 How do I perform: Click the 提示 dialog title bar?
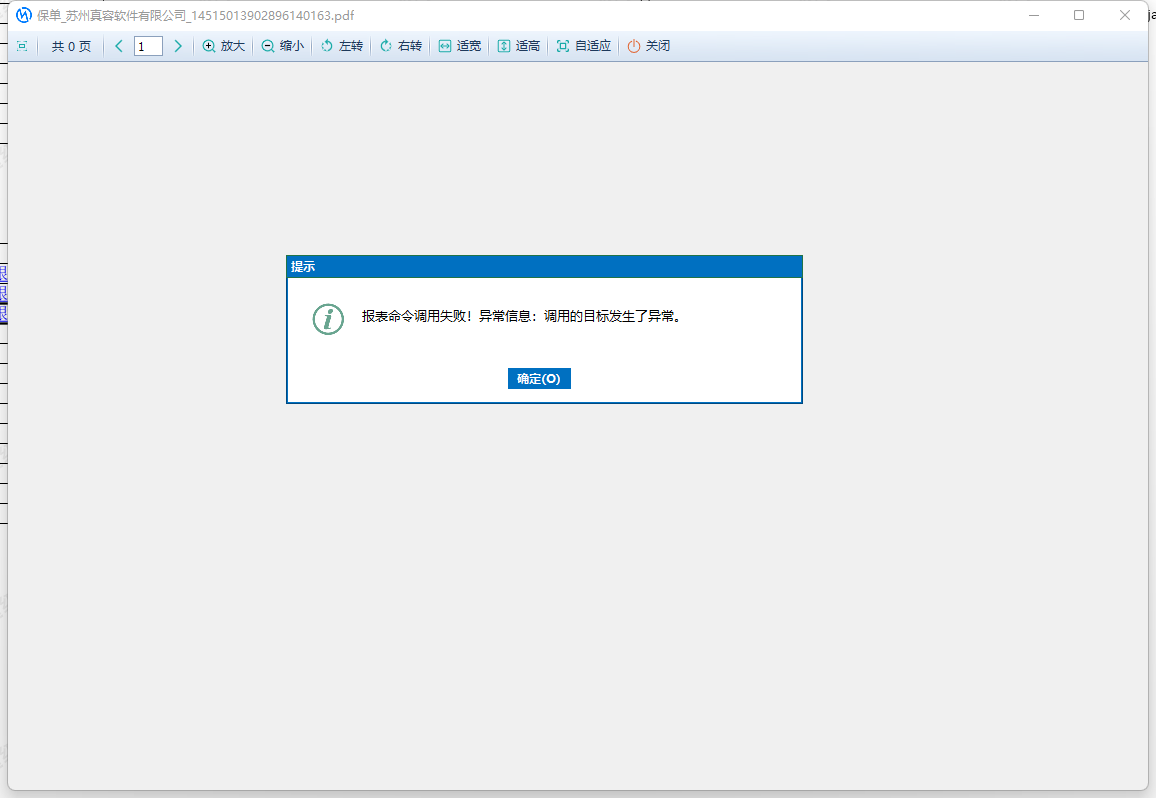(x=544, y=267)
